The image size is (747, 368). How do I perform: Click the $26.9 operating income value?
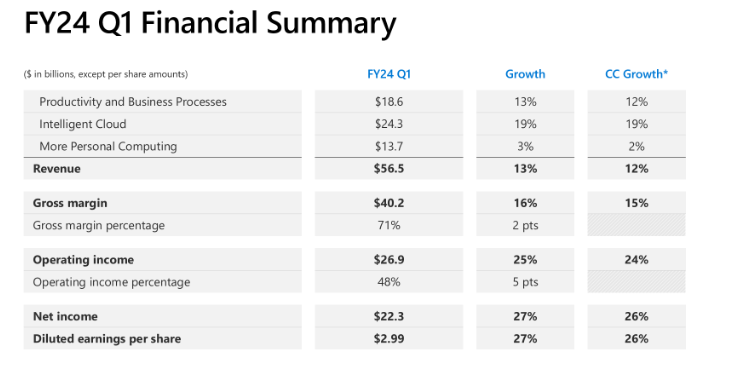coord(389,260)
